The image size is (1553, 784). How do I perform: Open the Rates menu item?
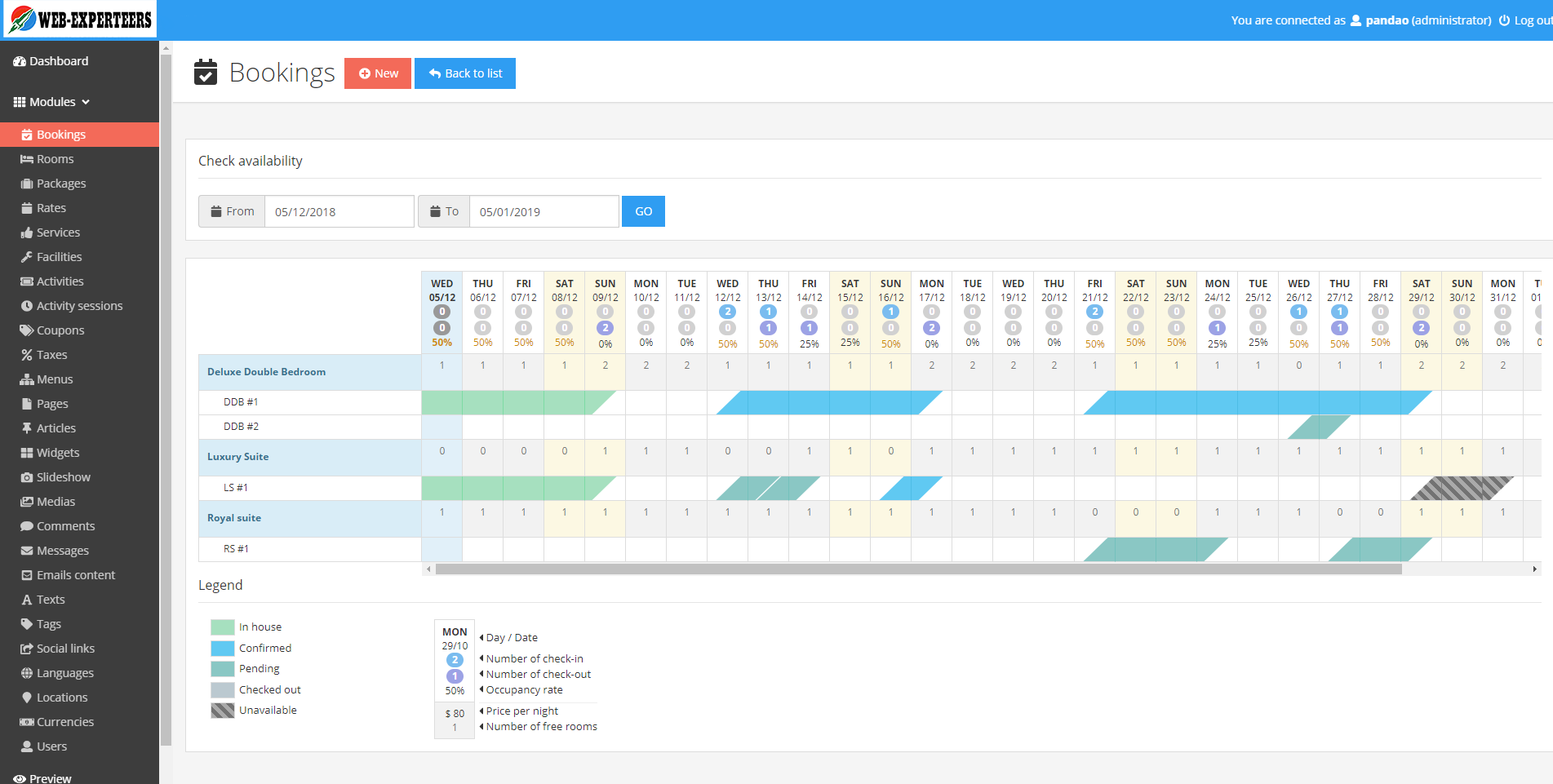(x=51, y=208)
